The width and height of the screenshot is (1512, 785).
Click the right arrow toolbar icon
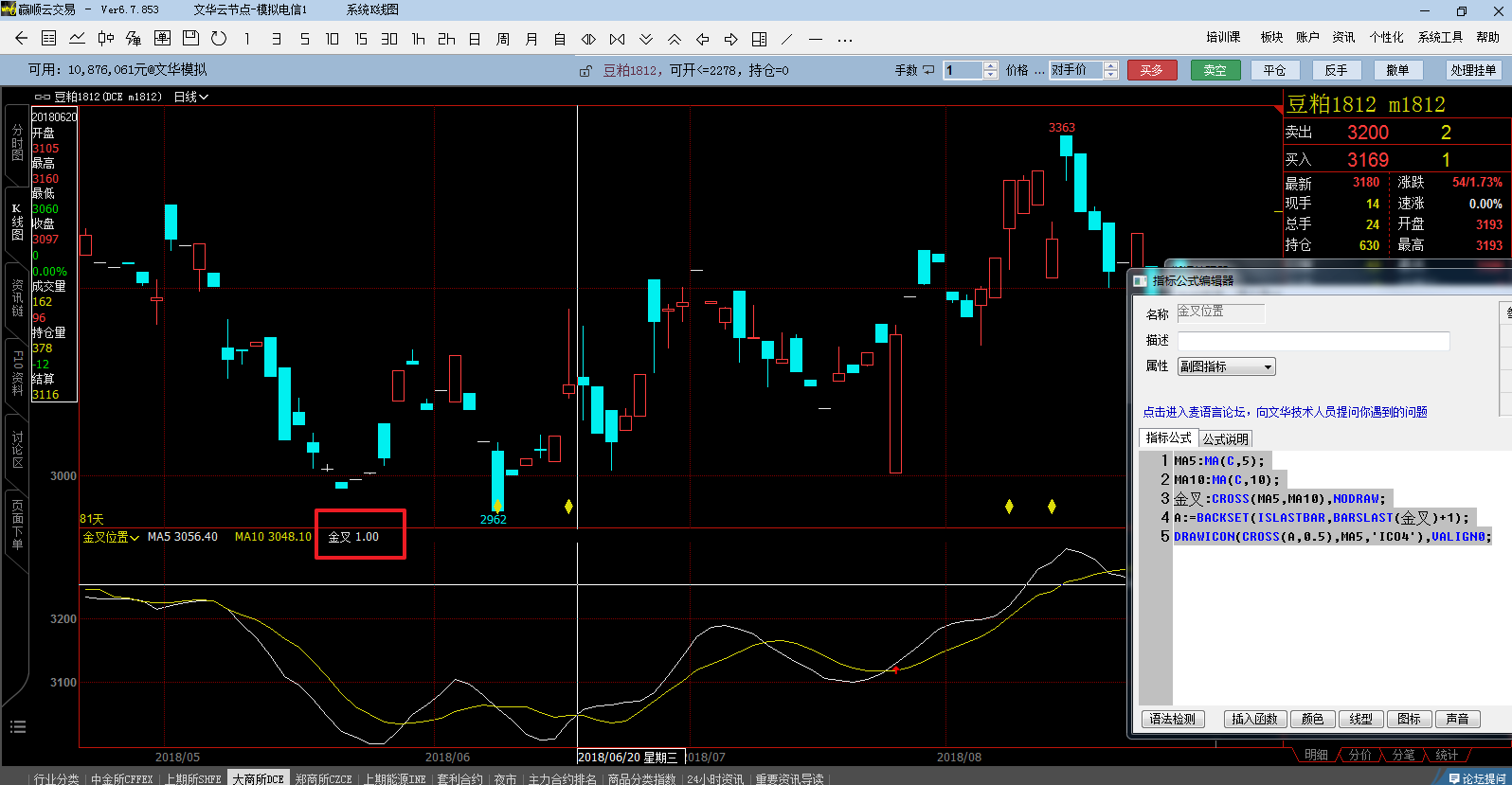(731, 39)
